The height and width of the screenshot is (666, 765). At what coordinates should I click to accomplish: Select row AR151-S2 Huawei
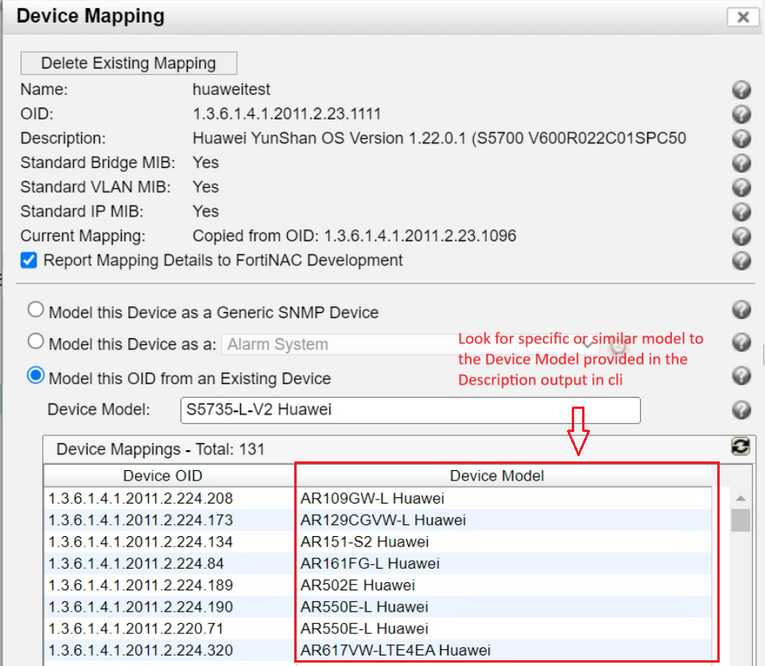[x=378, y=542]
